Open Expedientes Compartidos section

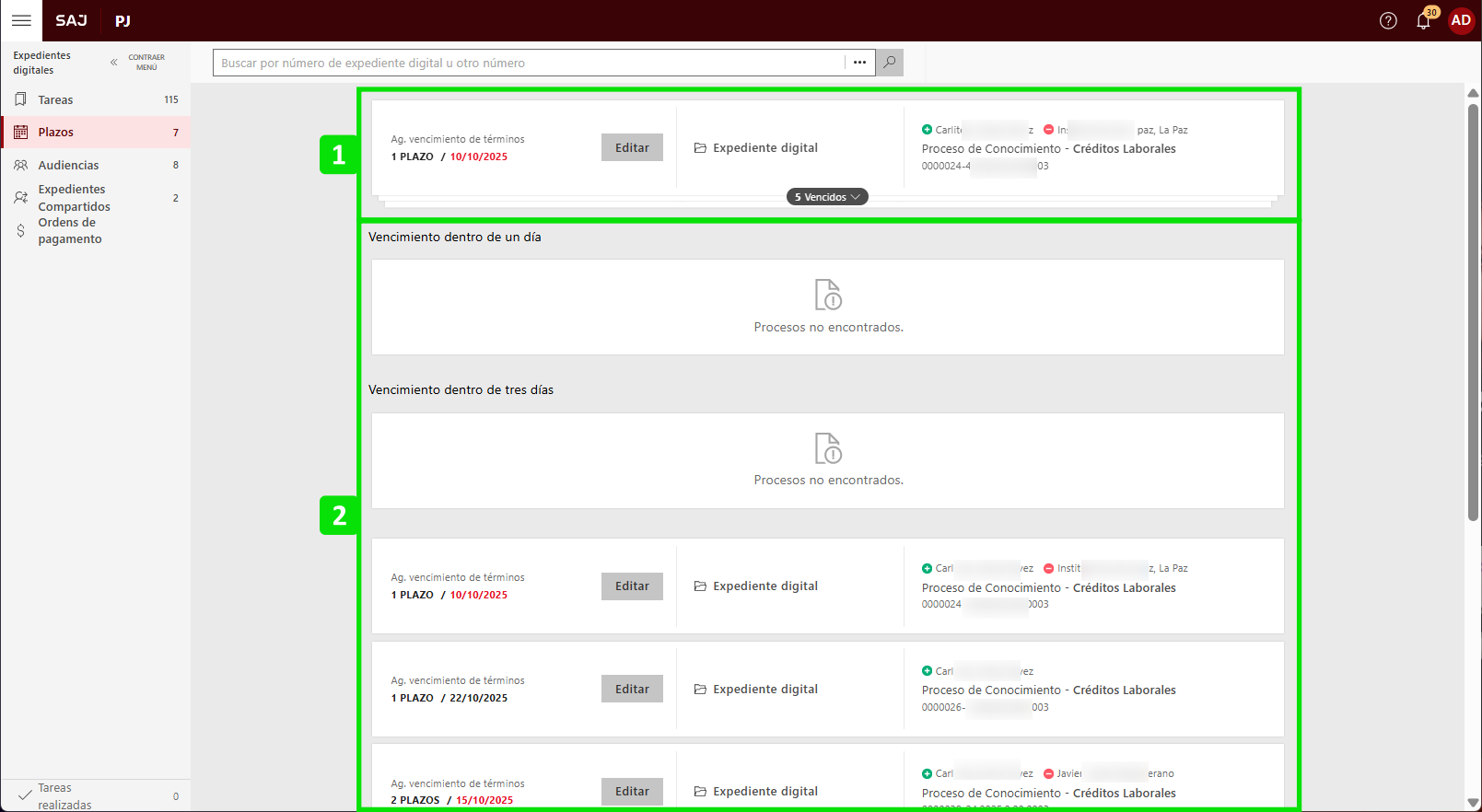(x=74, y=198)
